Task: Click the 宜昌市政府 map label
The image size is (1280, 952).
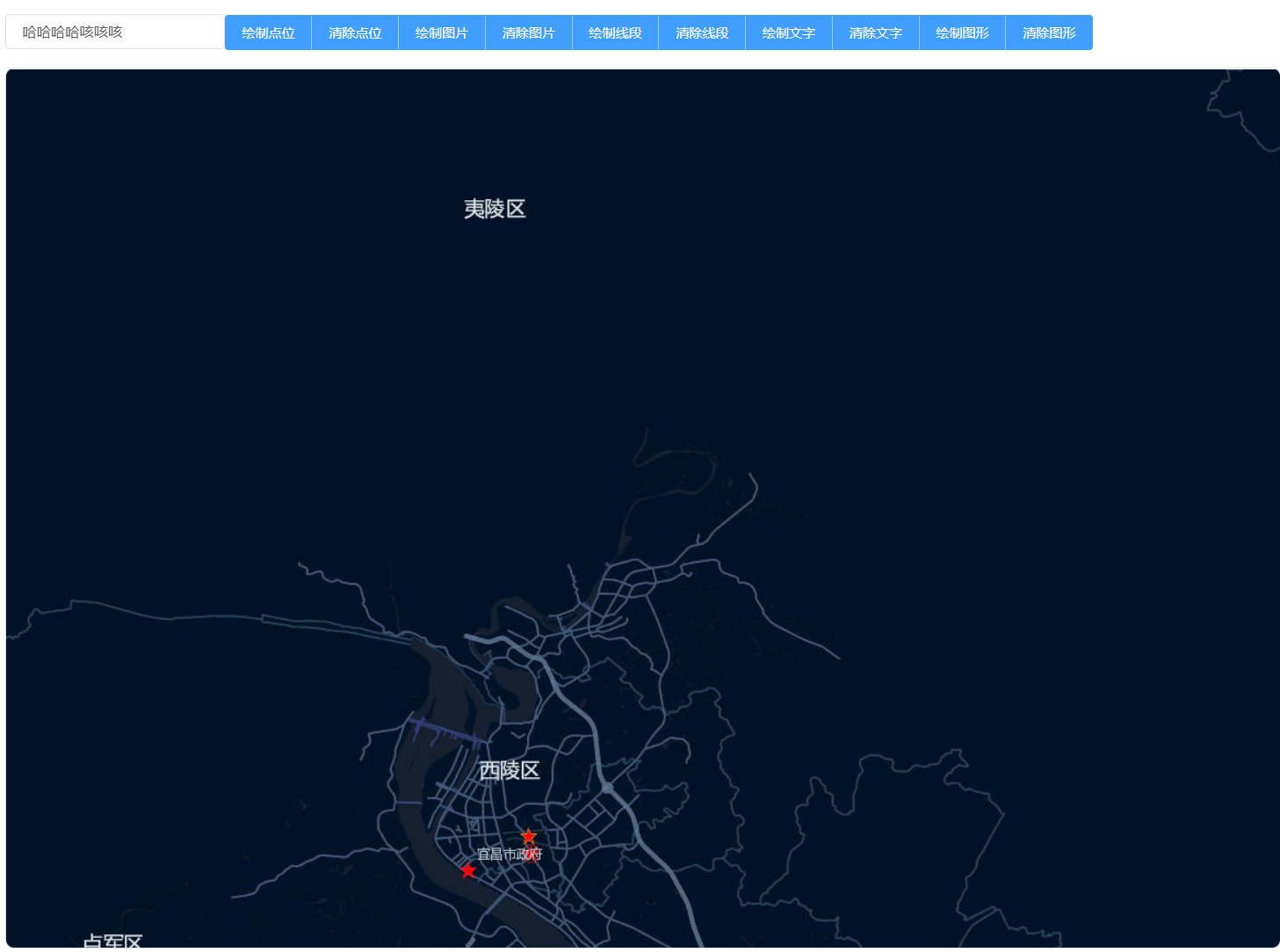Action: tap(510, 854)
